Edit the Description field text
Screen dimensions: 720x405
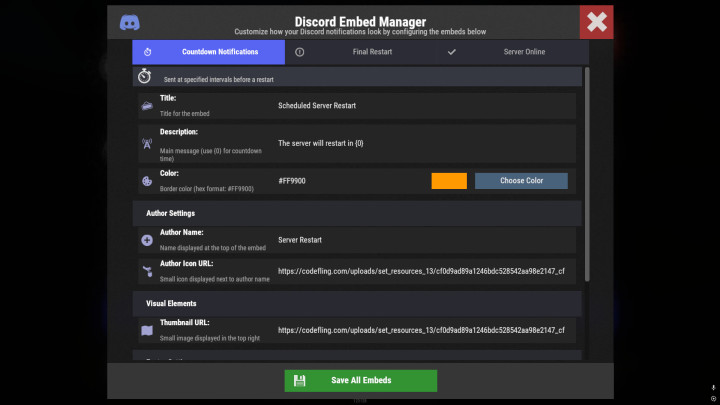[x=425, y=143]
